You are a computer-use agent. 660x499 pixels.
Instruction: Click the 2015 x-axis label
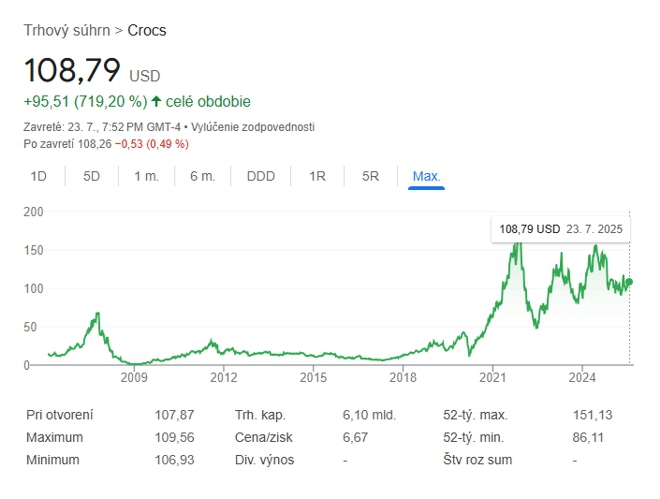(313, 377)
